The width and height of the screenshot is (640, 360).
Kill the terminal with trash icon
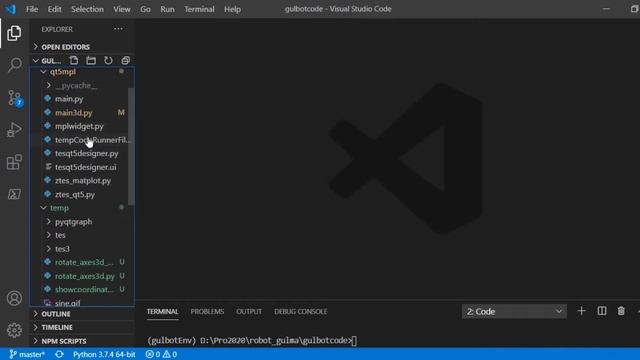tap(621, 311)
